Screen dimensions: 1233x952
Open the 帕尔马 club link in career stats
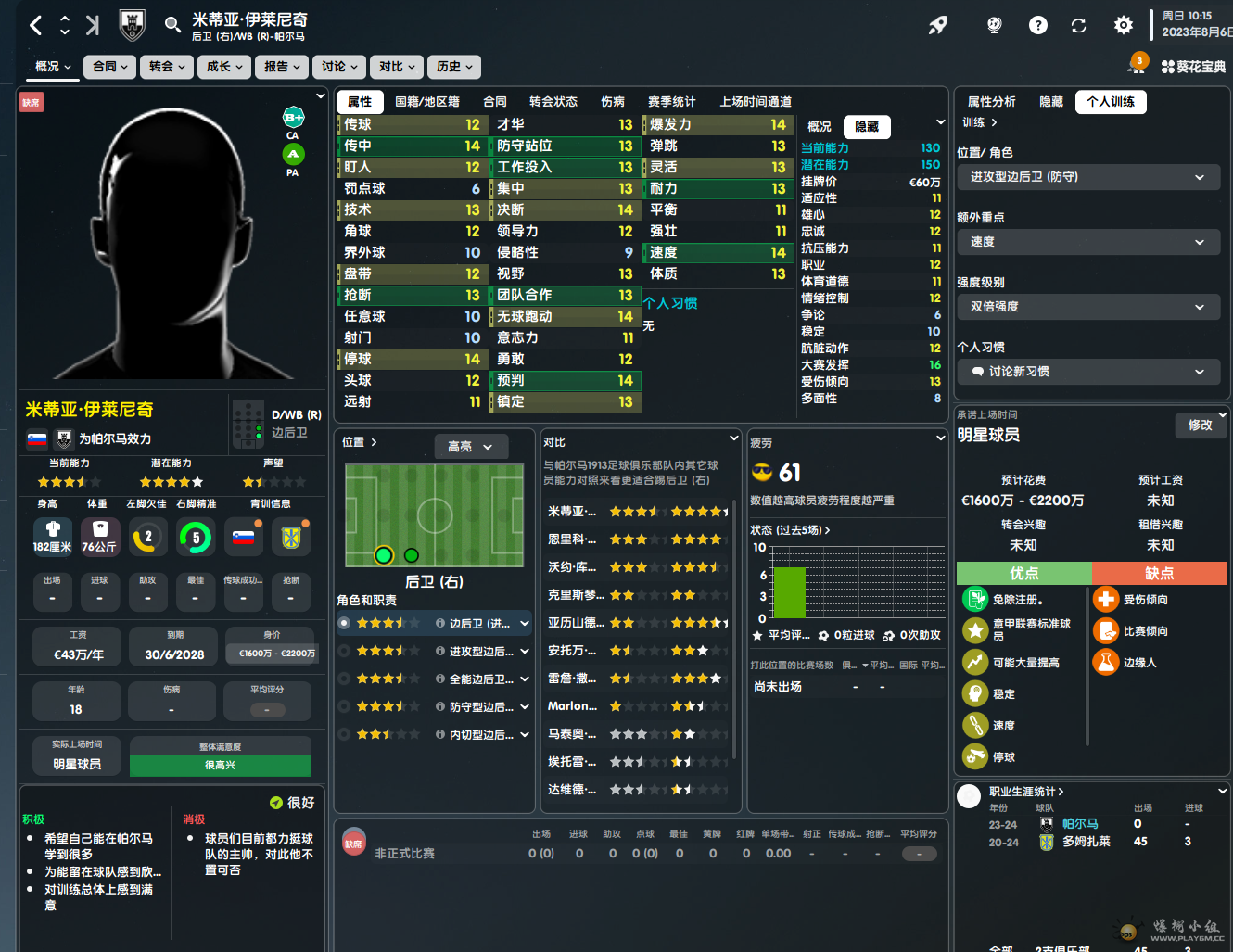[1080, 824]
